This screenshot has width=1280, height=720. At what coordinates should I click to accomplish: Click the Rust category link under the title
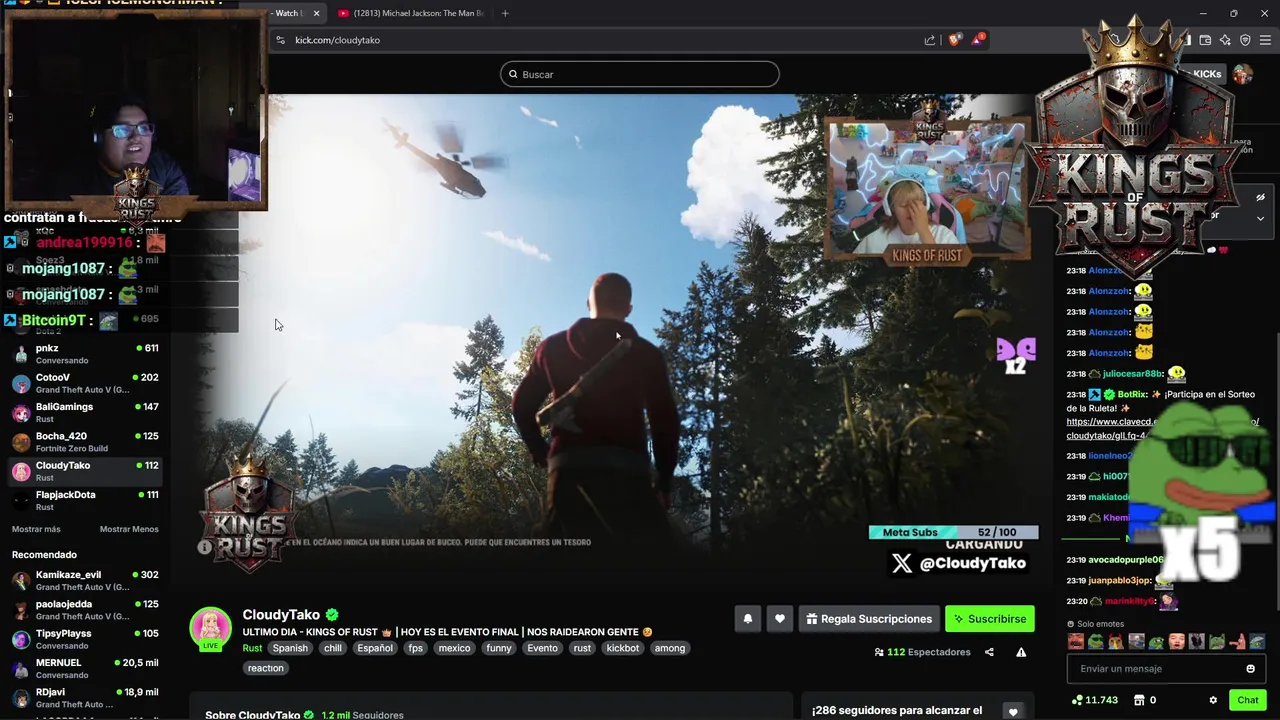point(252,648)
